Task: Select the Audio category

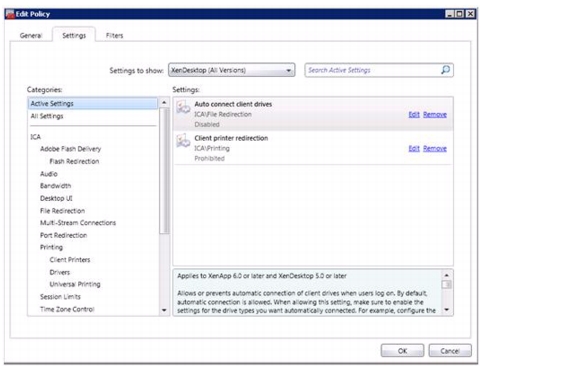Action: [x=48, y=174]
